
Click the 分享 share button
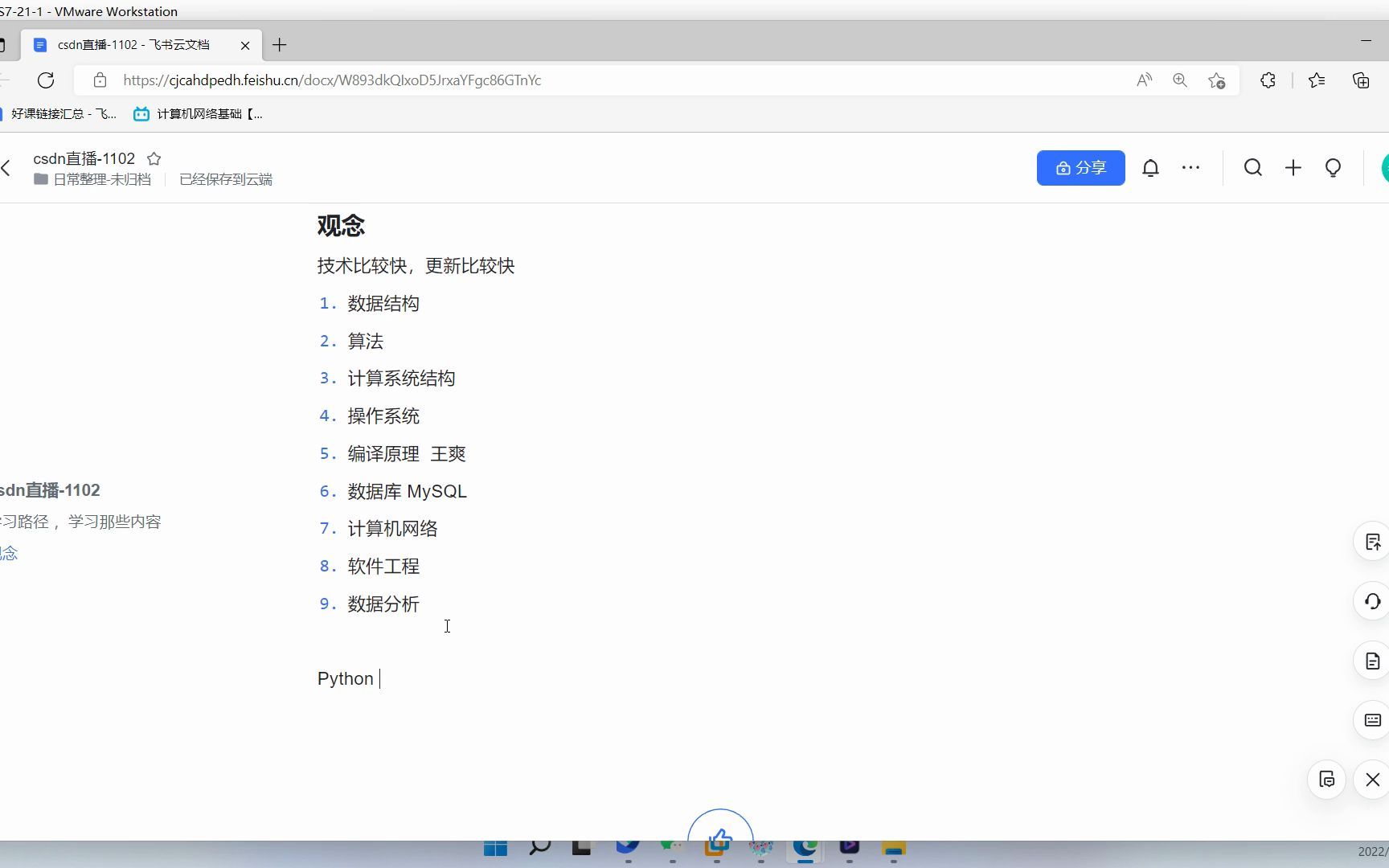(x=1080, y=168)
